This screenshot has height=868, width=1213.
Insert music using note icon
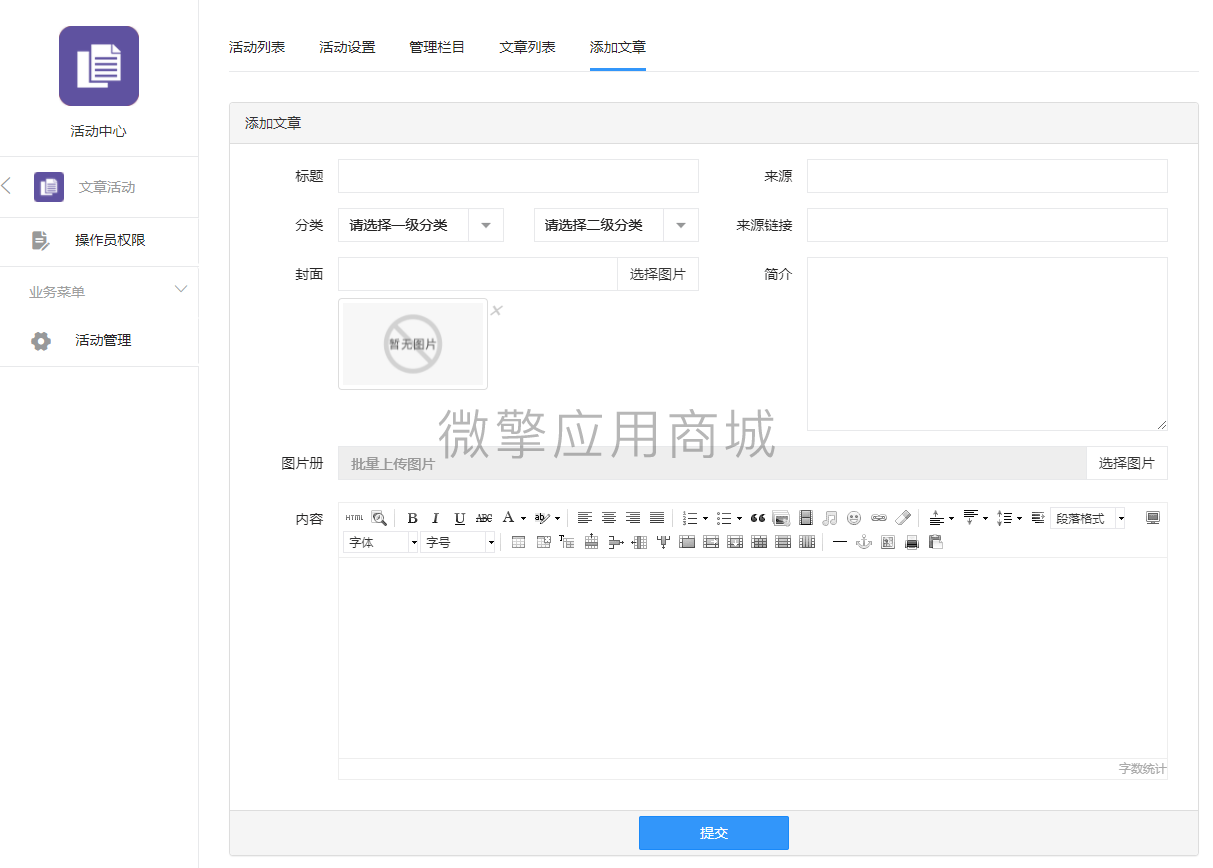pyautogui.click(x=830, y=518)
